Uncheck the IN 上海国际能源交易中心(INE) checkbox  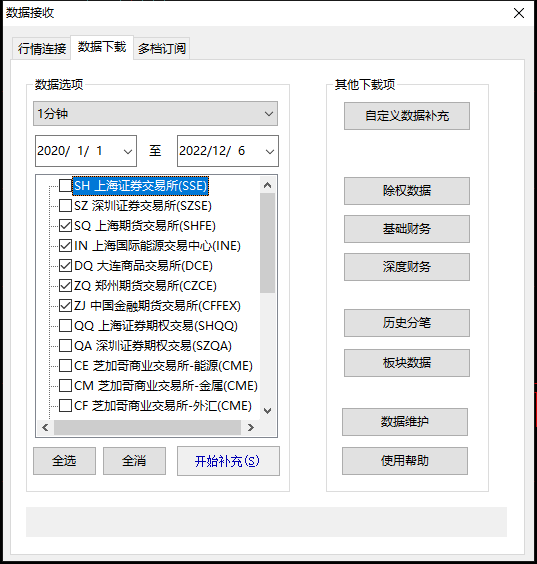pyautogui.click(x=65, y=246)
